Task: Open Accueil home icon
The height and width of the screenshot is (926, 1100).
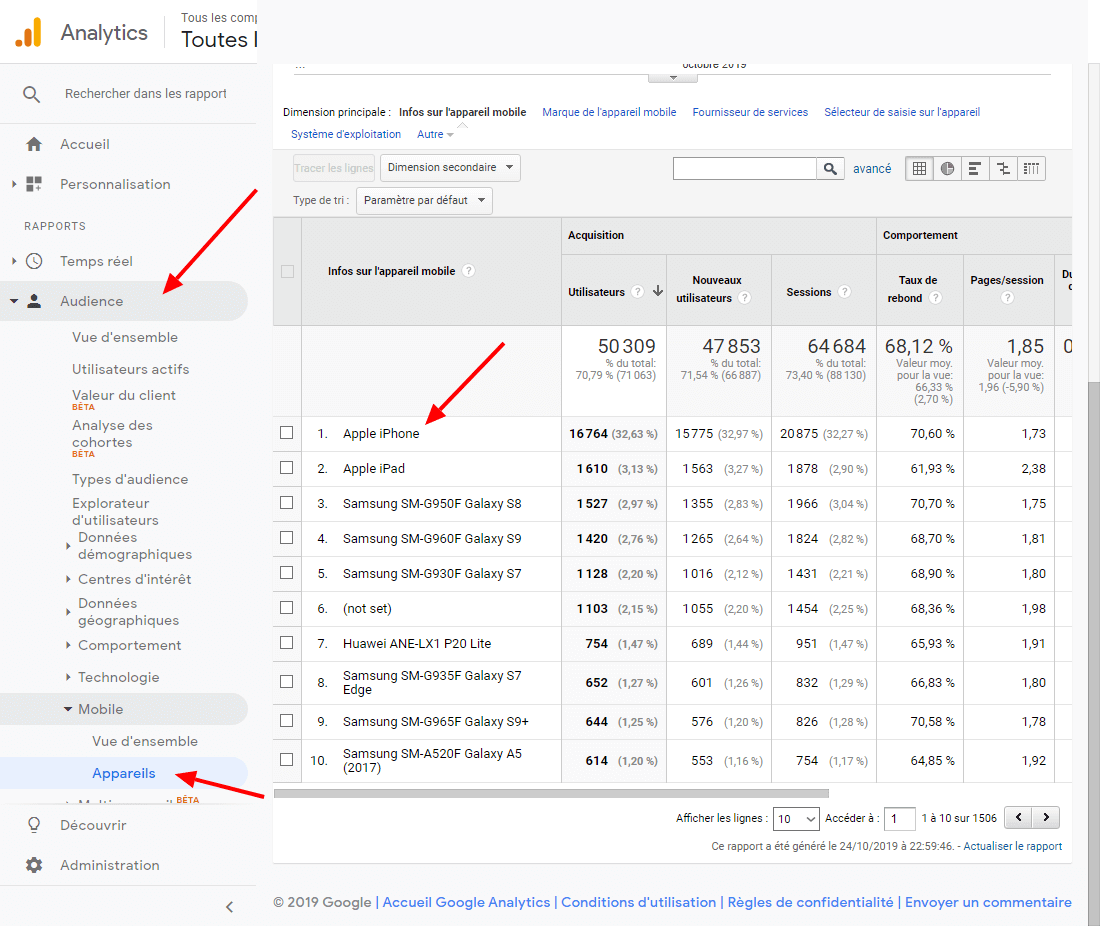Action: [34, 145]
